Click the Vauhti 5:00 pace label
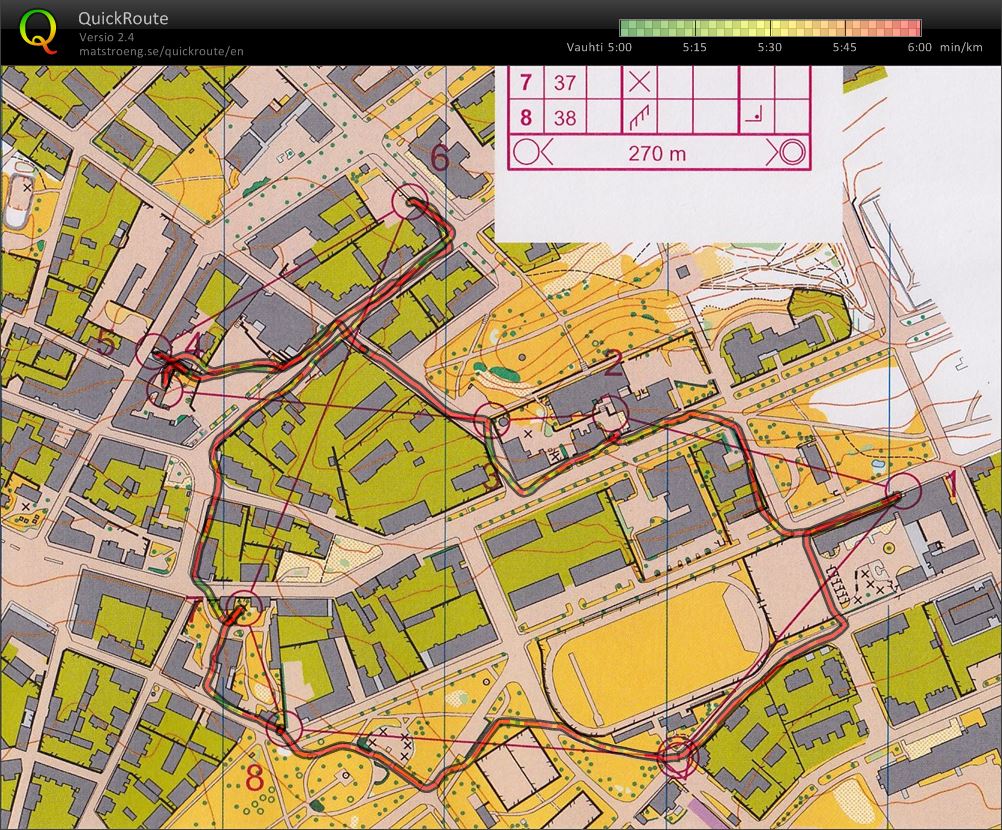 pyautogui.click(x=599, y=47)
